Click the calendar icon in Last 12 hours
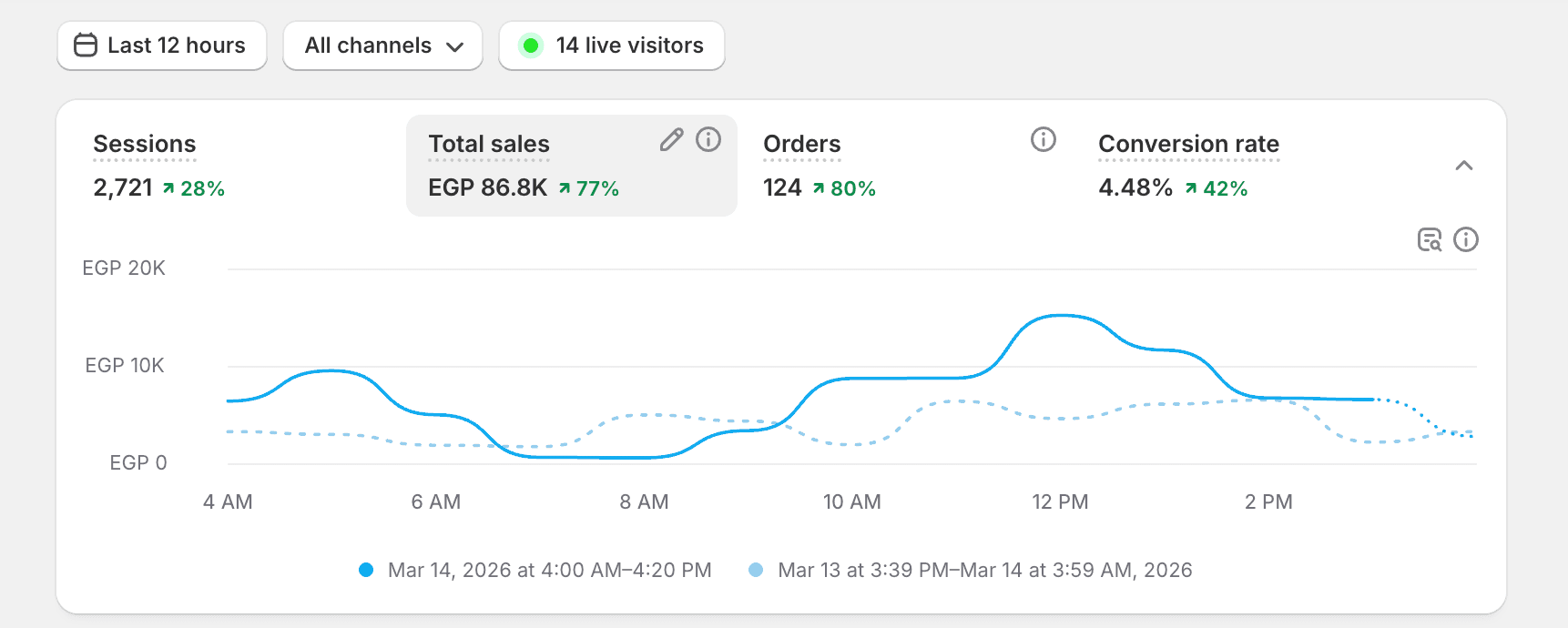 (x=85, y=45)
